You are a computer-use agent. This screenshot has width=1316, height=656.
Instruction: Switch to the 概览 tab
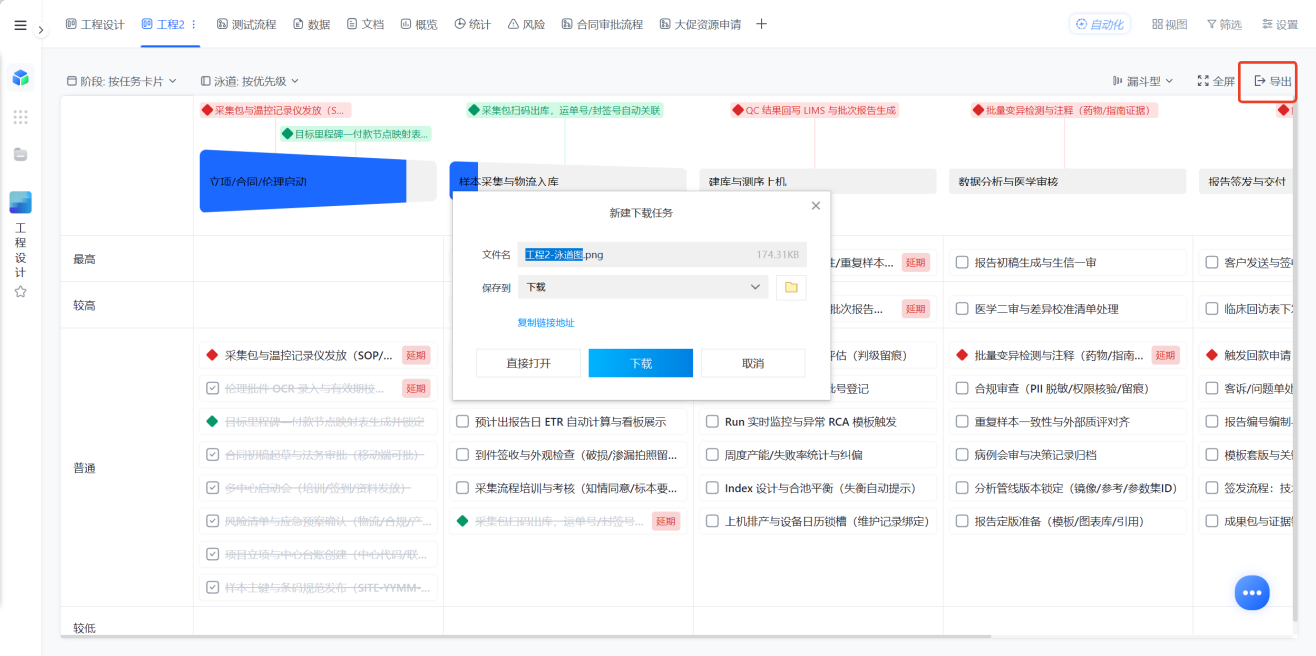(418, 24)
